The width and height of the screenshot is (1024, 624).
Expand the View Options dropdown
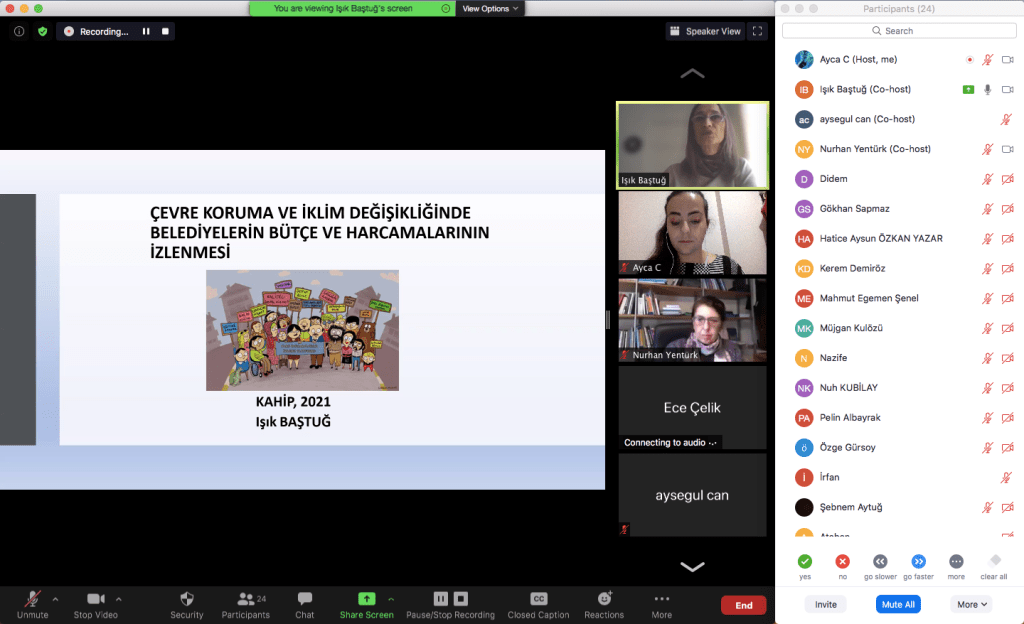click(x=490, y=8)
